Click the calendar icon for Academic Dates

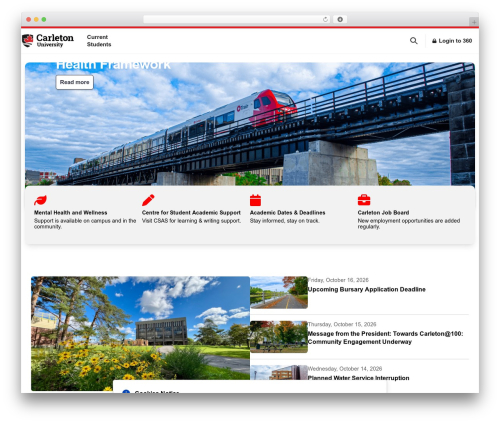click(x=255, y=200)
